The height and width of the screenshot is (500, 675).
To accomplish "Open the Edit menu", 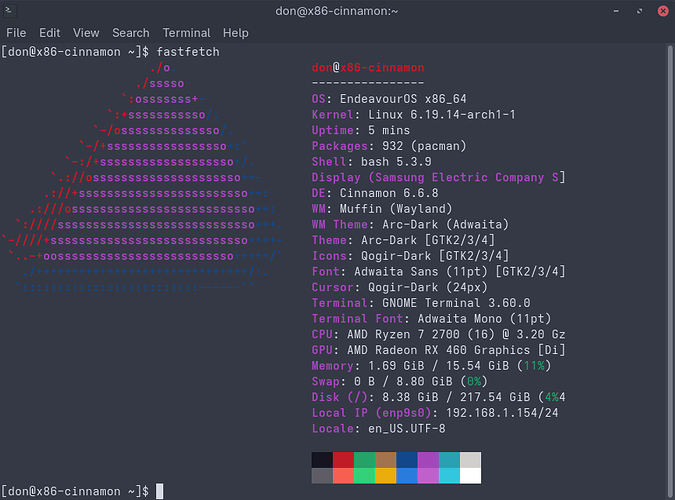I will [50, 33].
